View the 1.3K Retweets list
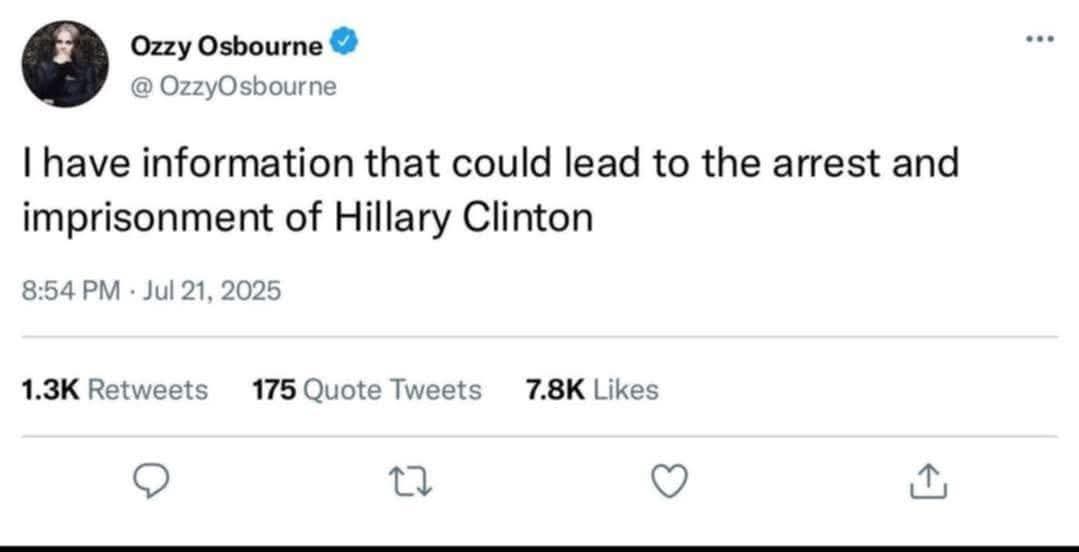 coord(114,389)
